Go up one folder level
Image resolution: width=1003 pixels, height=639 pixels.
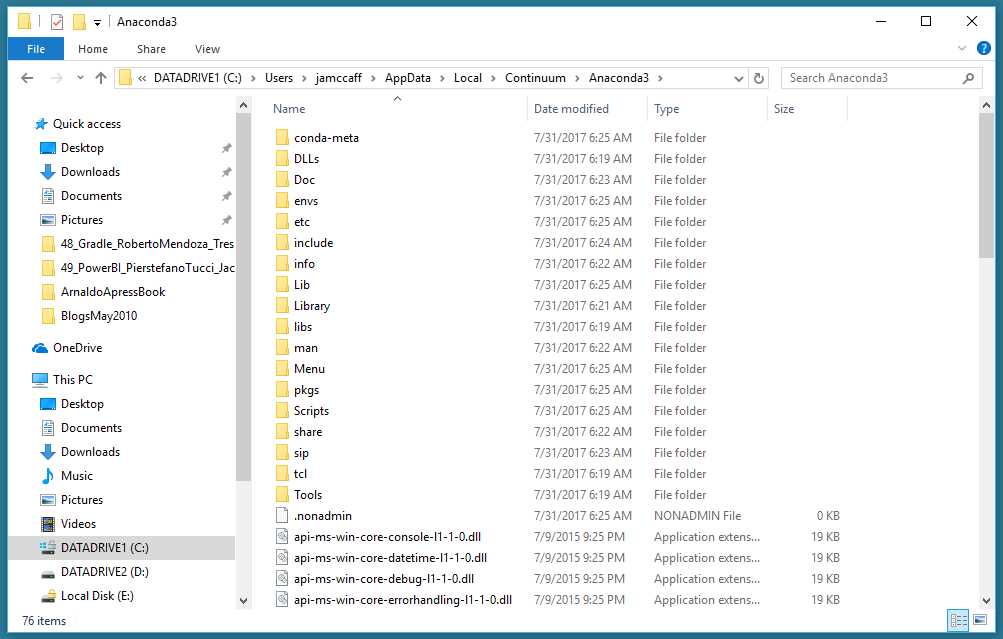coord(100,78)
